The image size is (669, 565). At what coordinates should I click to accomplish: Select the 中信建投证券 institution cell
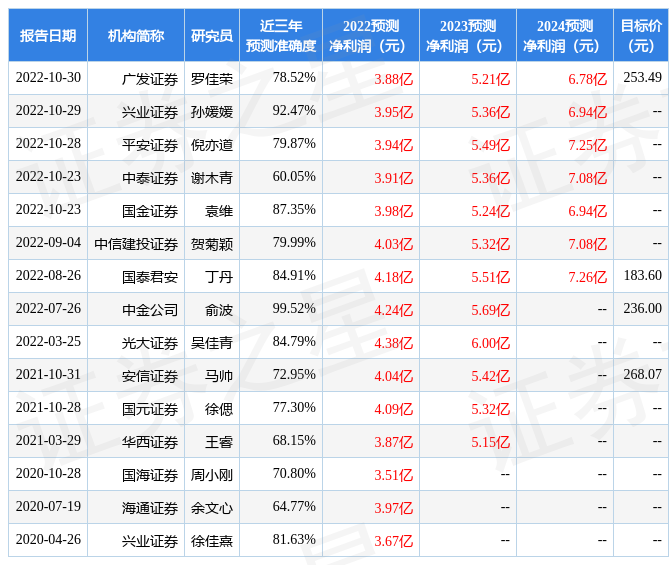pyautogui.click(x=136, y=244)
